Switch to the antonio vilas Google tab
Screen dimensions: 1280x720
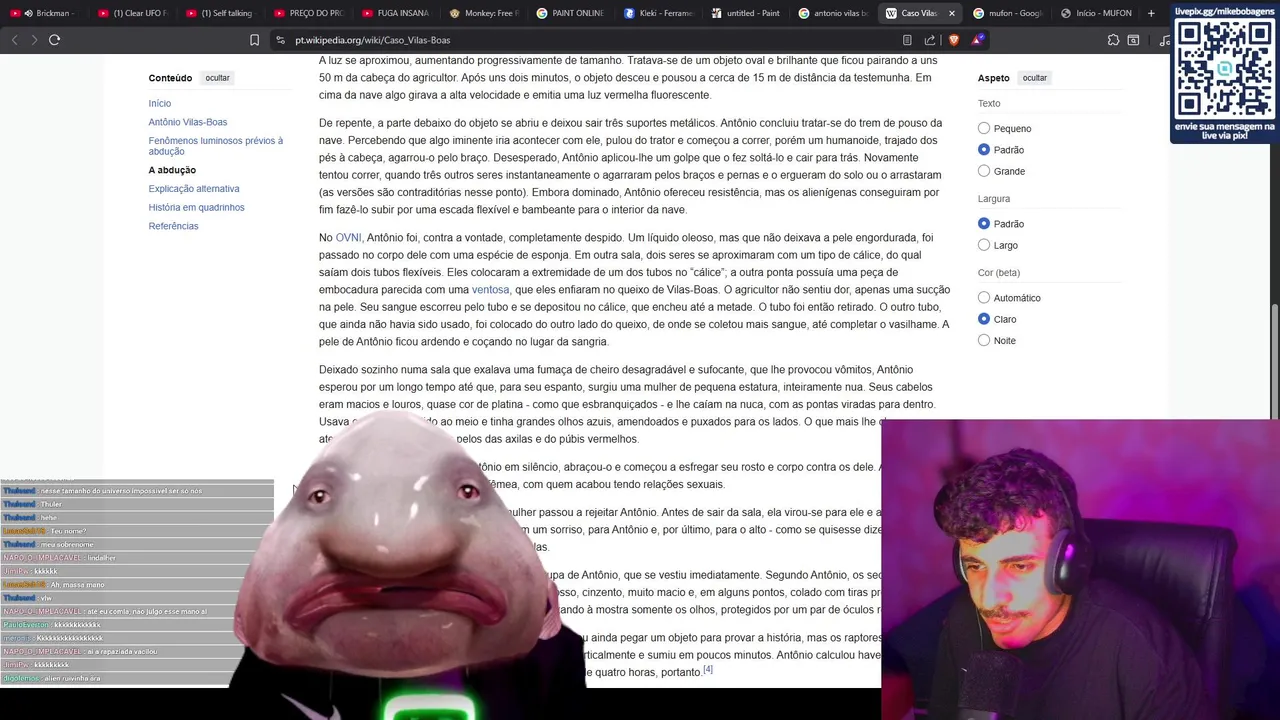point(836,13)
